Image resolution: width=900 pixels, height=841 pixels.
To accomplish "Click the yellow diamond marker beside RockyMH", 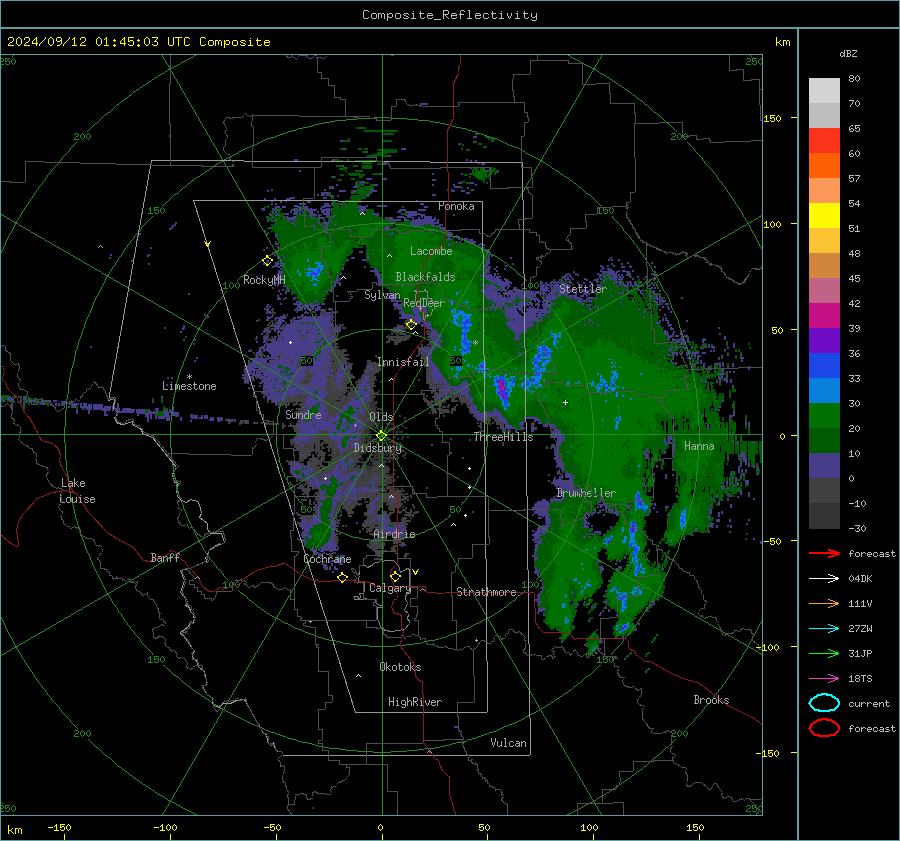I will tap(267, 261).
